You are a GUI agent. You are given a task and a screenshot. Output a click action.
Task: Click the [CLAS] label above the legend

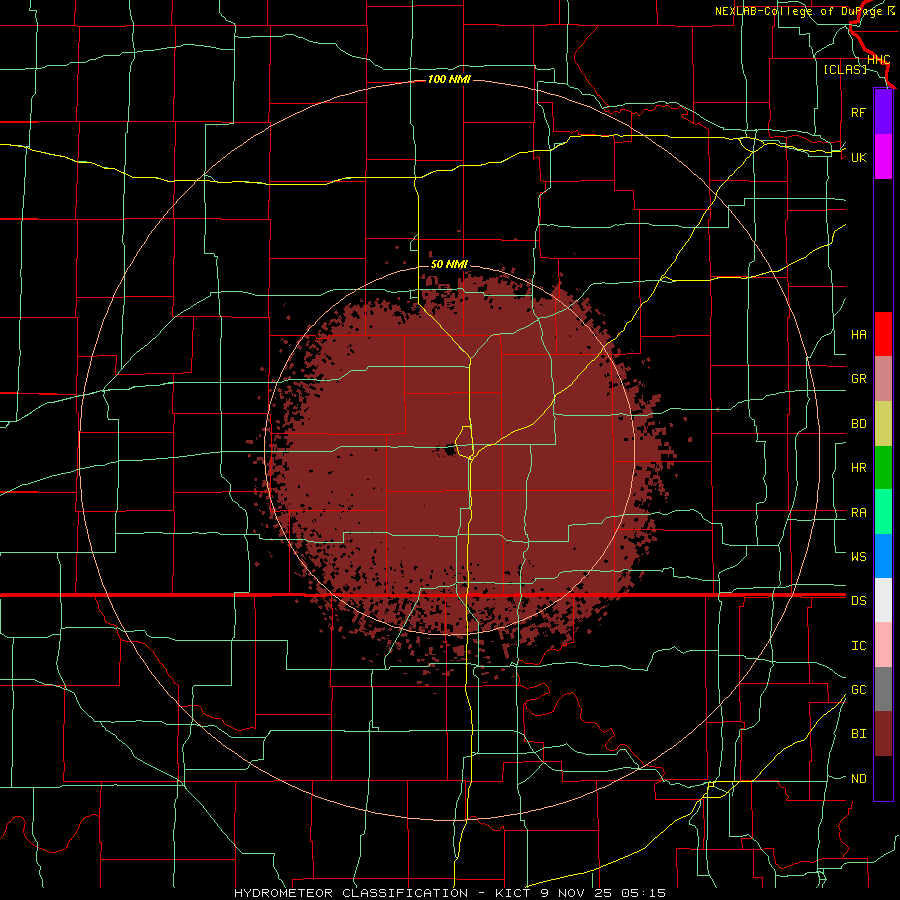tap(845, 69)
